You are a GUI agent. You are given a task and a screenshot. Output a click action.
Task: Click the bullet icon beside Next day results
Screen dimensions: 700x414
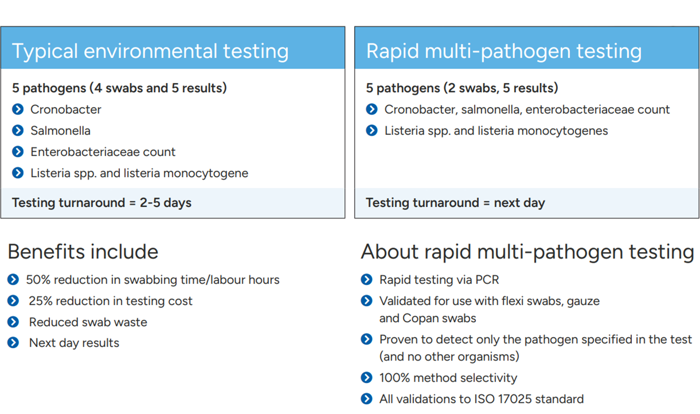tap(13, 343)
